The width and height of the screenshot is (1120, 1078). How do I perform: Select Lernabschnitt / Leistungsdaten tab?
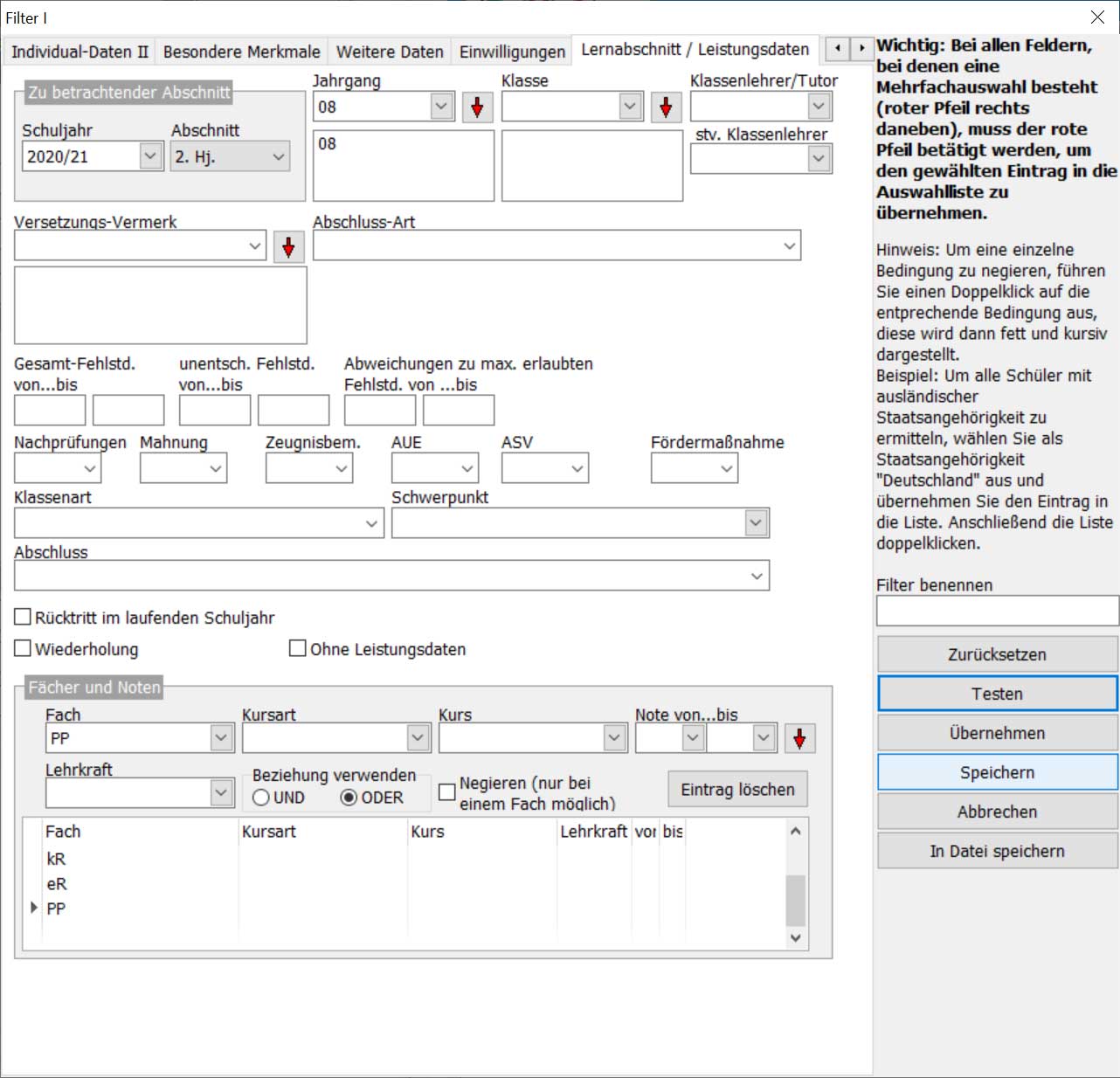[x=695, y=50]
